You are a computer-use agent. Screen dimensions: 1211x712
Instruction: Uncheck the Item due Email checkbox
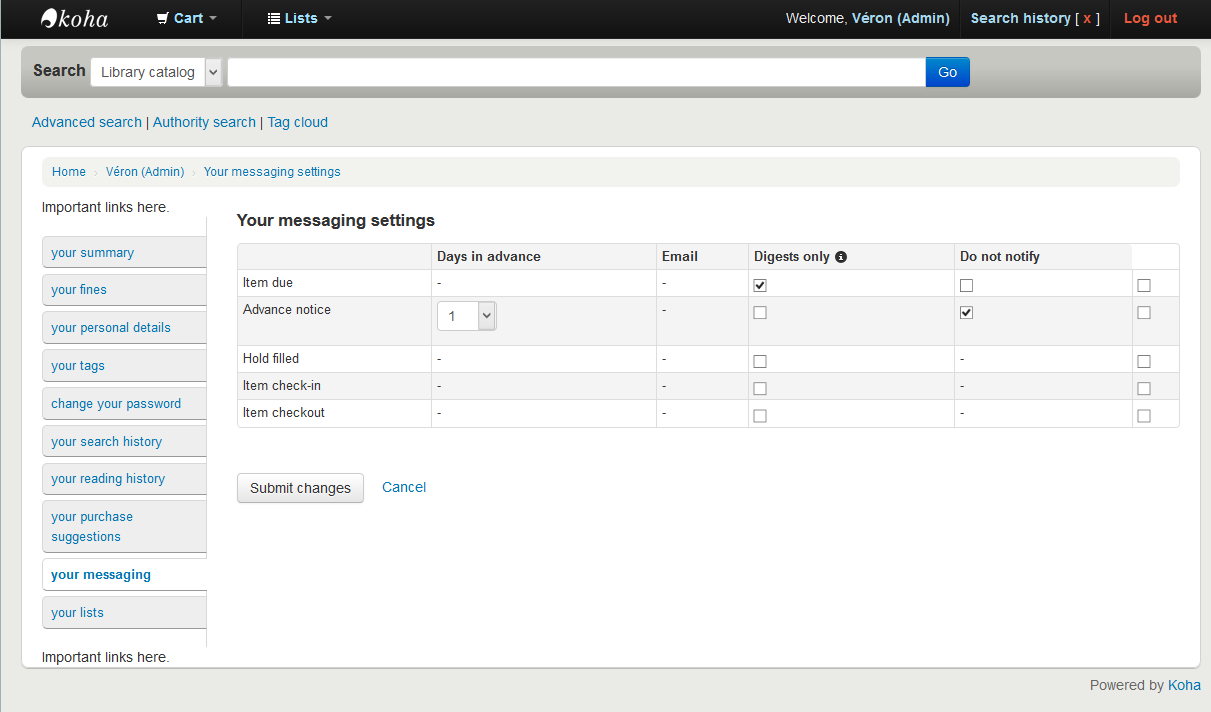point(760,285)
